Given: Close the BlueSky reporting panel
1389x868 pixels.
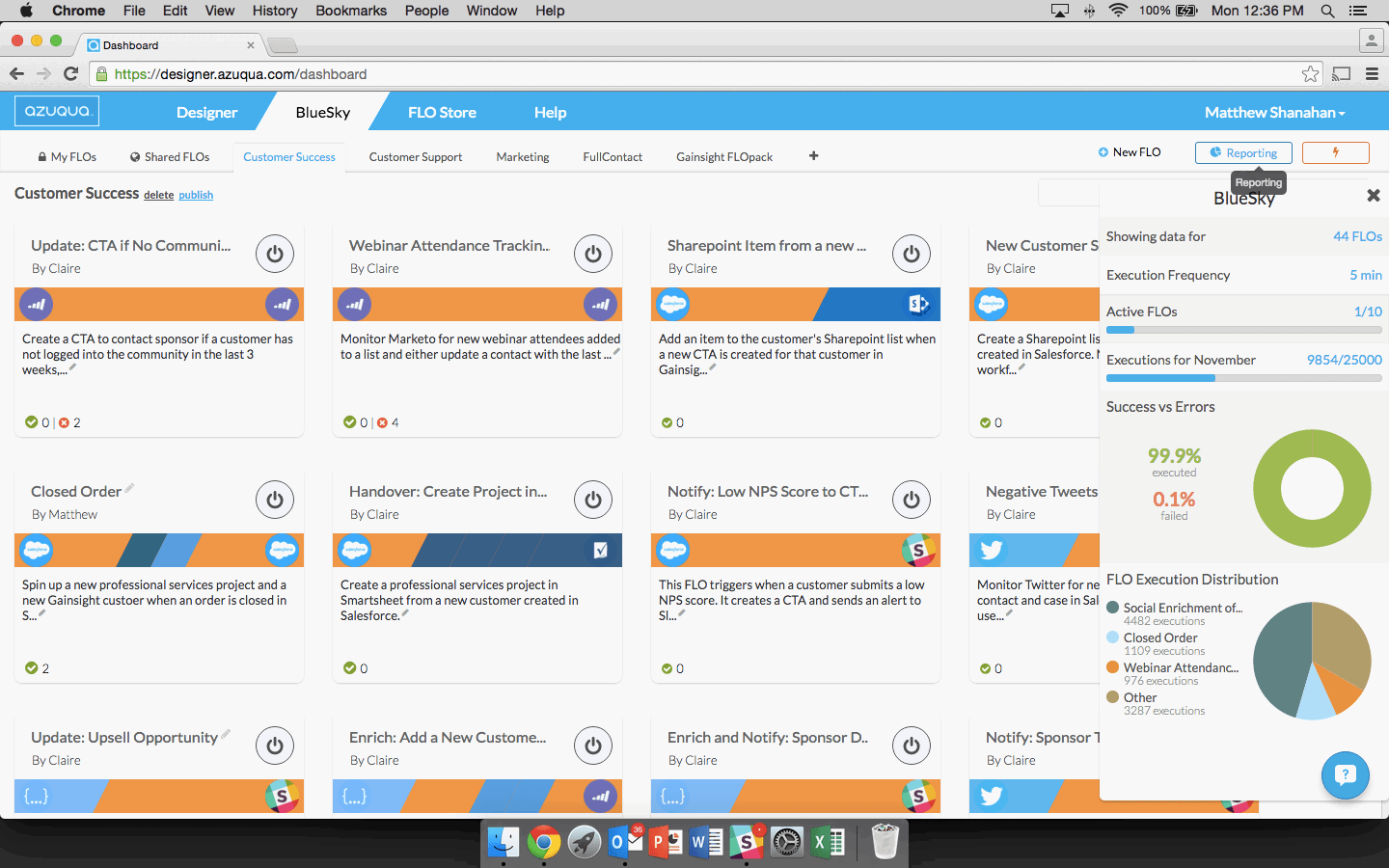Looking at the screenshot, I should click(x=1374, y=196).
